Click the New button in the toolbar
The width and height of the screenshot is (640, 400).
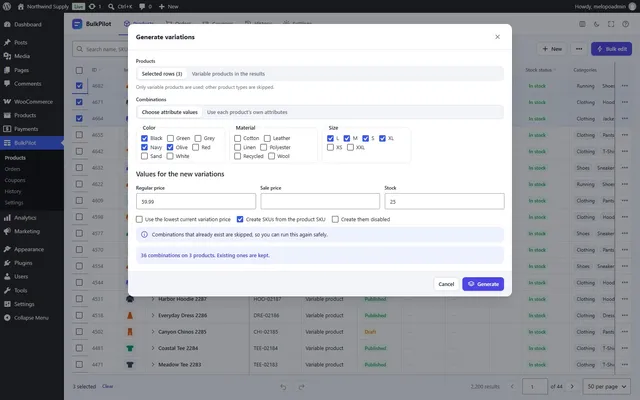[x=551, y=49]
